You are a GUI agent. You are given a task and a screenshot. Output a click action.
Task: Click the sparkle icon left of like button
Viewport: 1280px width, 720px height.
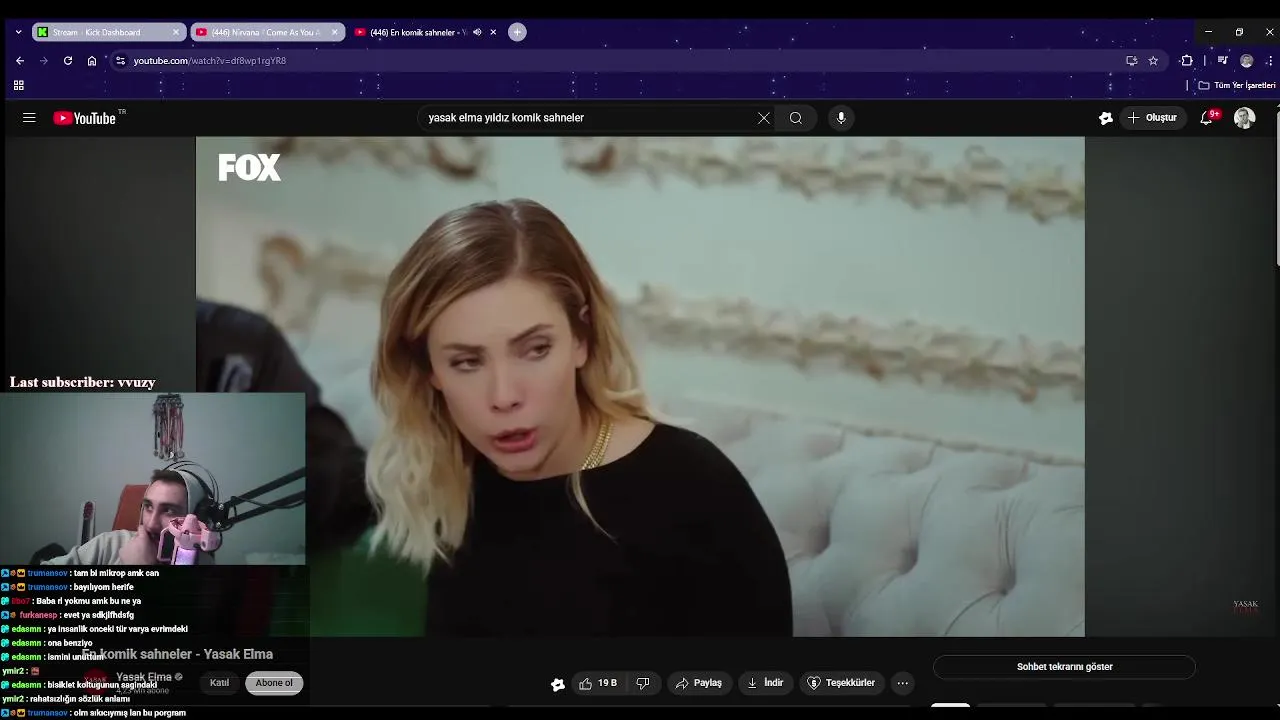click(x=558, y=684)
